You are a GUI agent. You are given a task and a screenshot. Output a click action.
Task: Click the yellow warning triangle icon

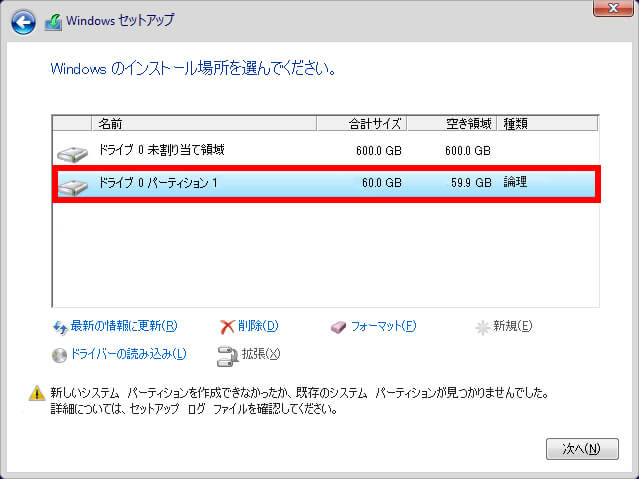36,394
